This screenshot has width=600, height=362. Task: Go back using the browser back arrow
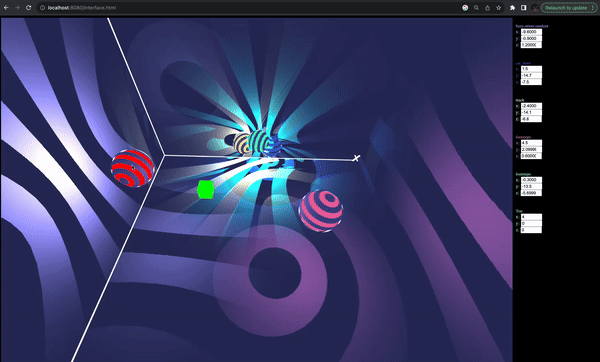click(x=6, y=8)
